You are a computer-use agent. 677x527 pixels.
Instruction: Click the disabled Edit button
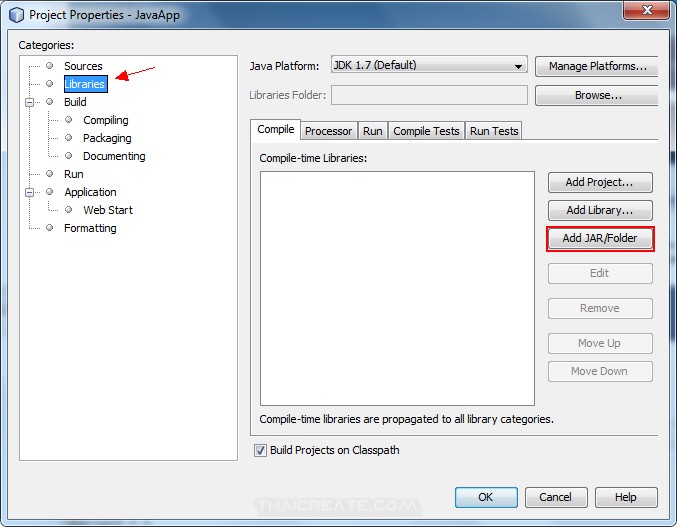[600, 273]
